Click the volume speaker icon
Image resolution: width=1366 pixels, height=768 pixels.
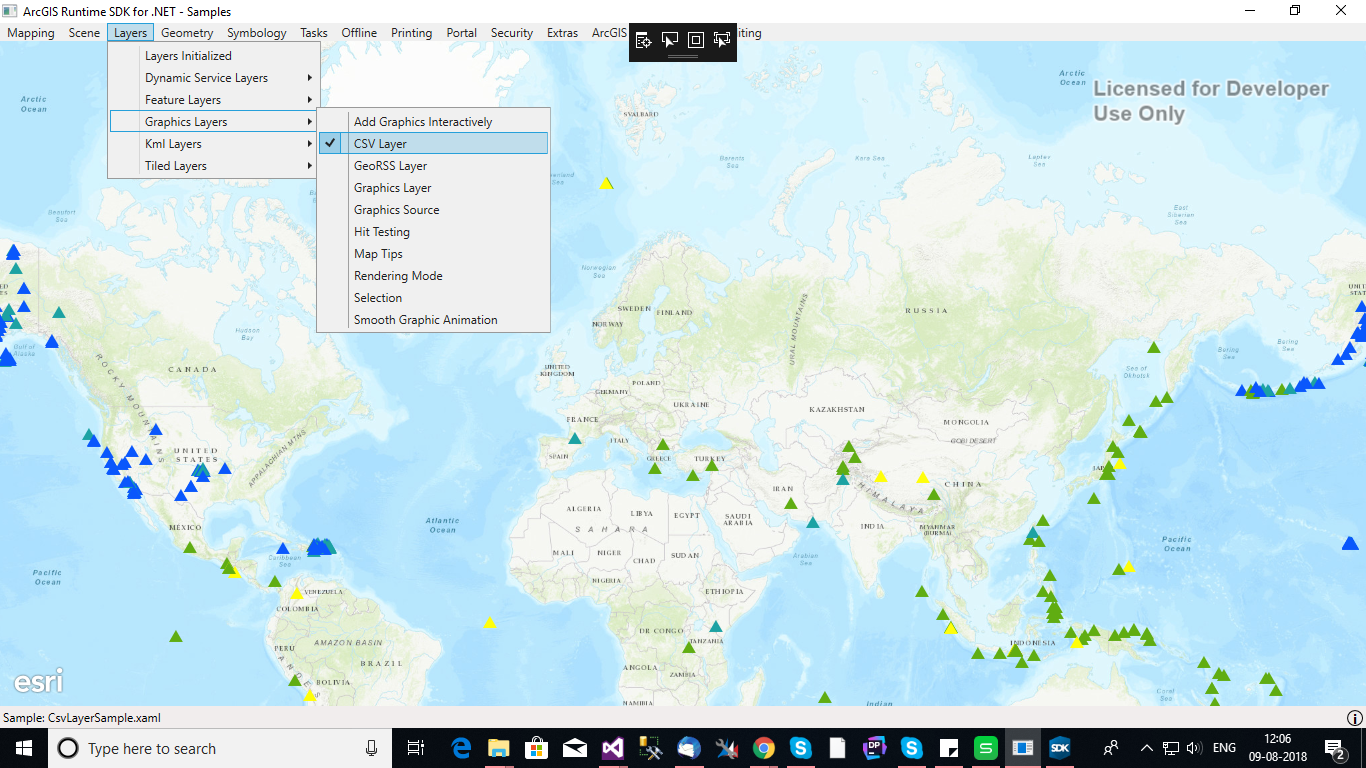[1194, 748]
